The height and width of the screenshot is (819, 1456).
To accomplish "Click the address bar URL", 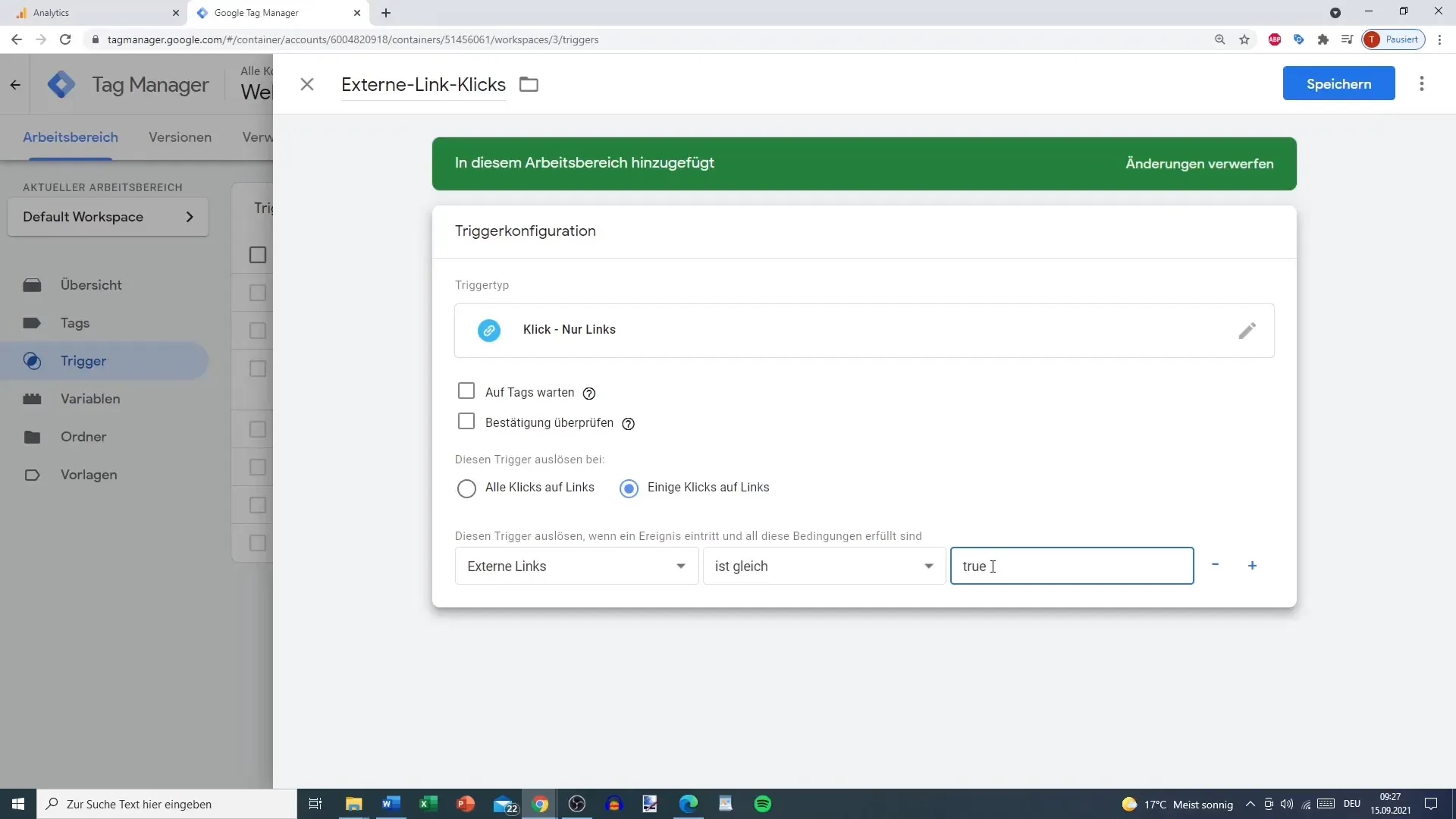I will click(353, 39).
